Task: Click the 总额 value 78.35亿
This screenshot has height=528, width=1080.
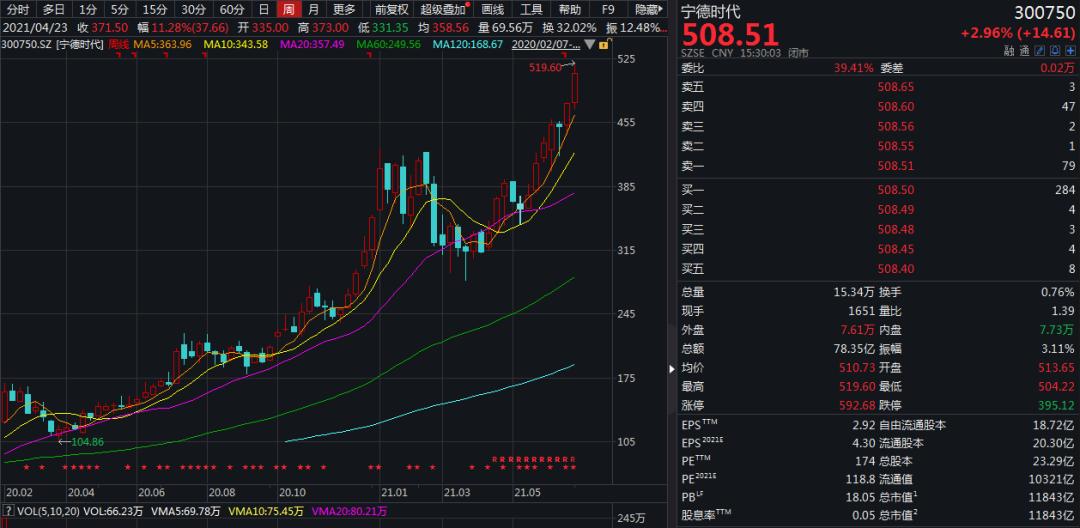Action: click(855, 348)
